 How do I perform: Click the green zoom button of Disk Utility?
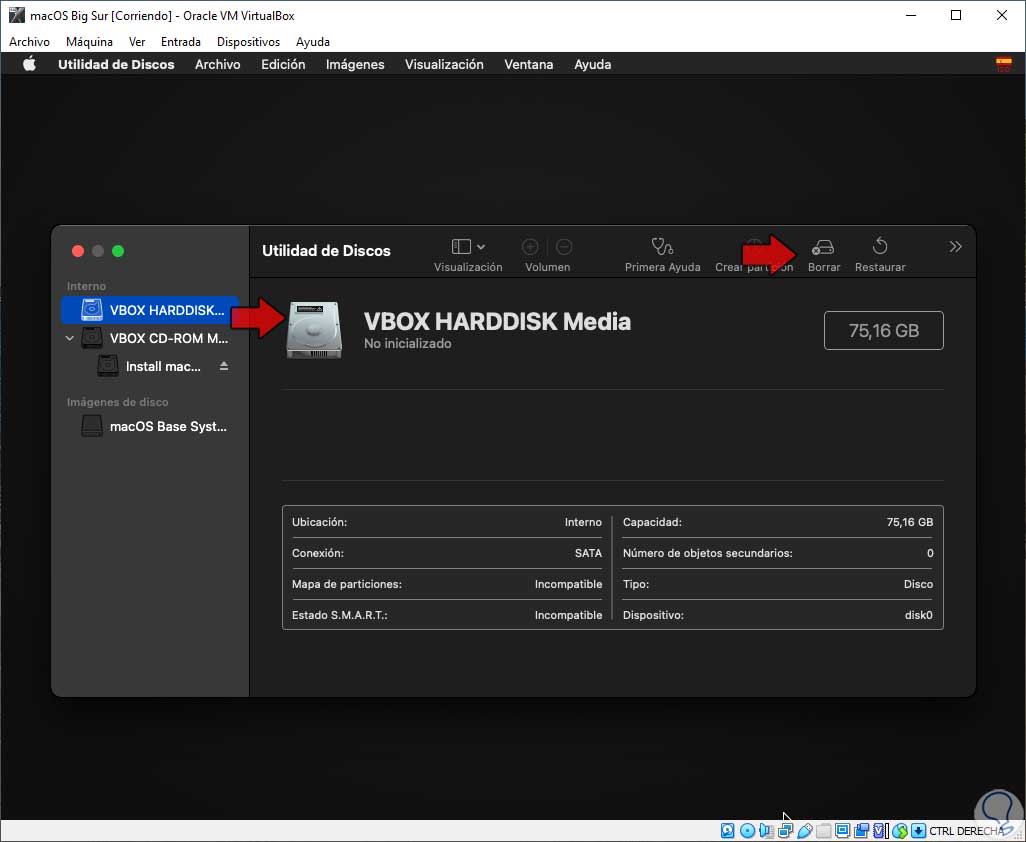click(x=118, y=251)
